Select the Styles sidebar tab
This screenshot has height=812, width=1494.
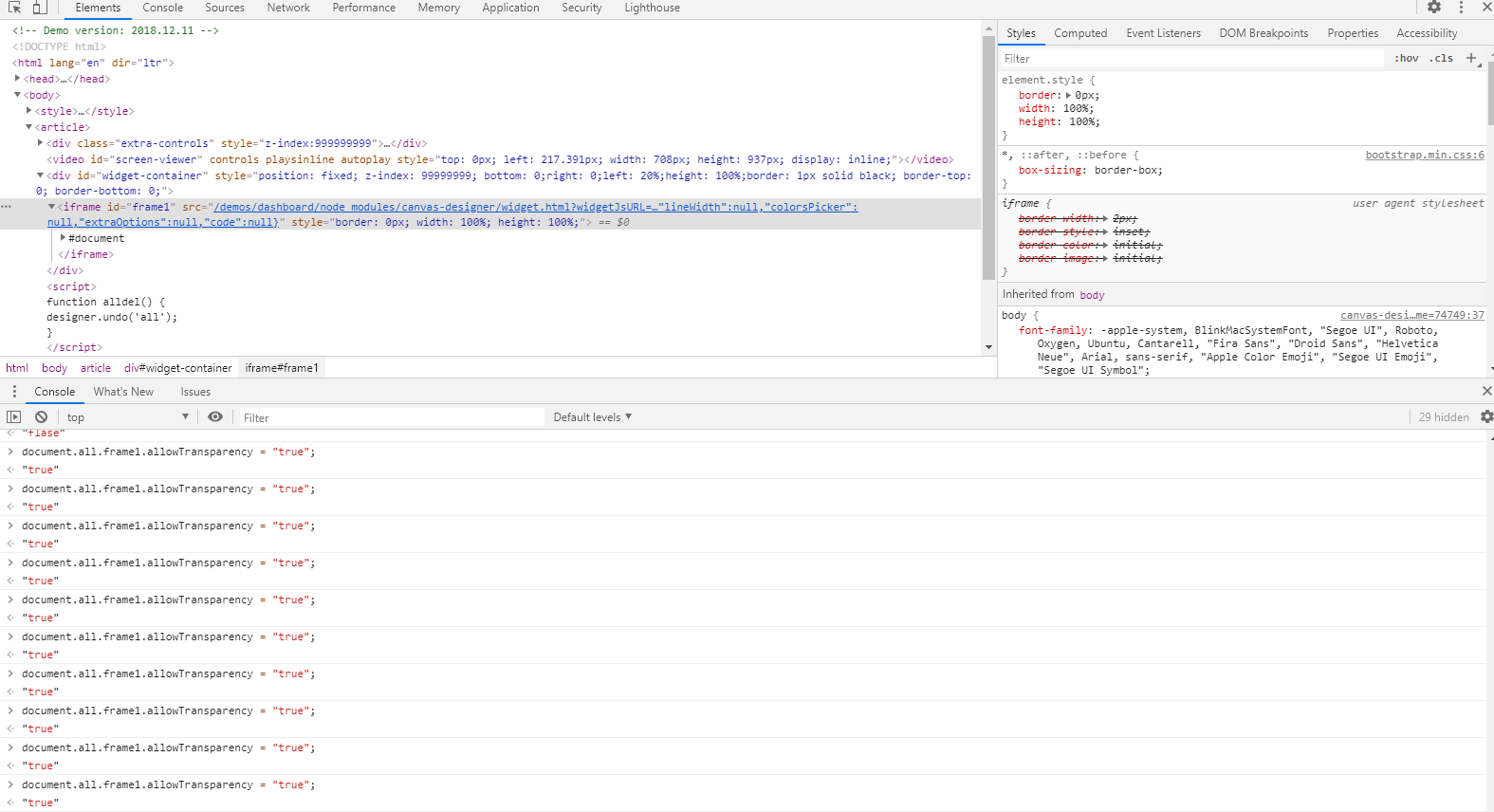point(1021,33)
